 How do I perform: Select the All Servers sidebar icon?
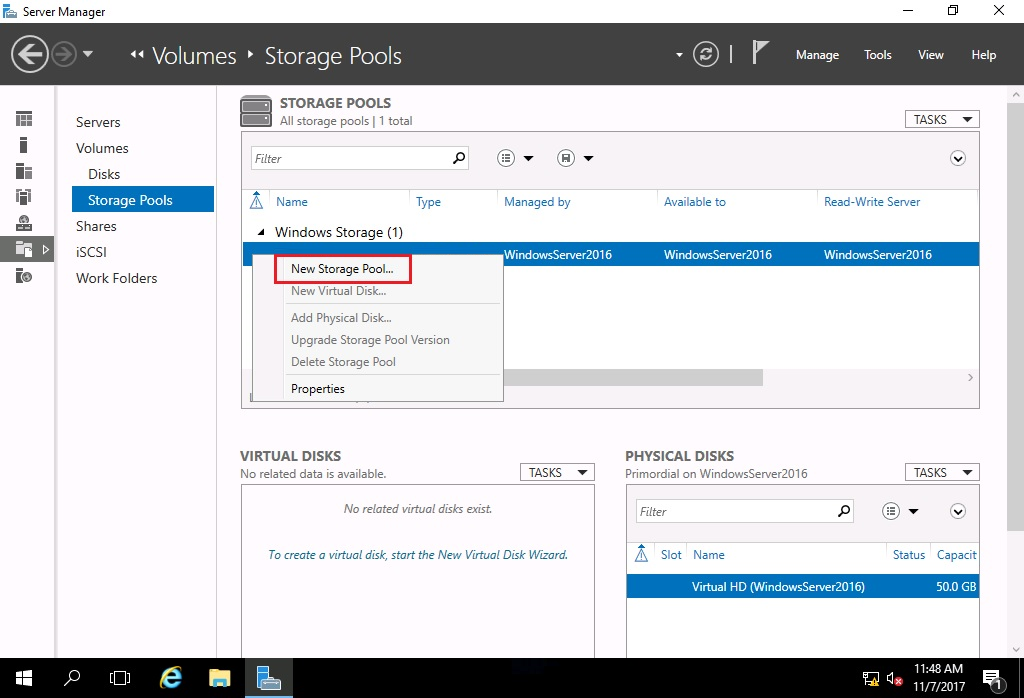24,171
